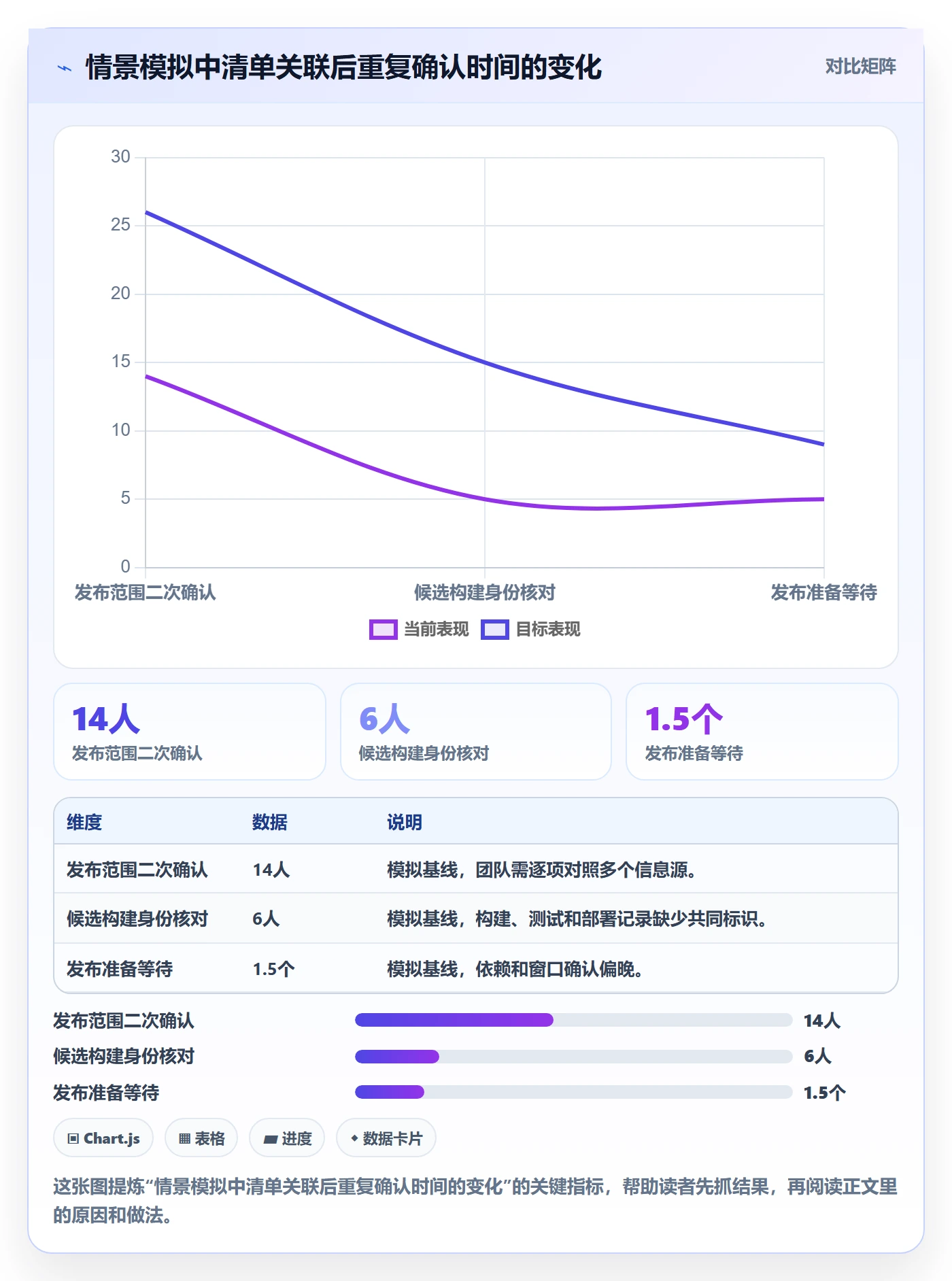Viewport: 952px width, 1281px height.
Task: Click the 数据 column header
Action: (270, 822)
